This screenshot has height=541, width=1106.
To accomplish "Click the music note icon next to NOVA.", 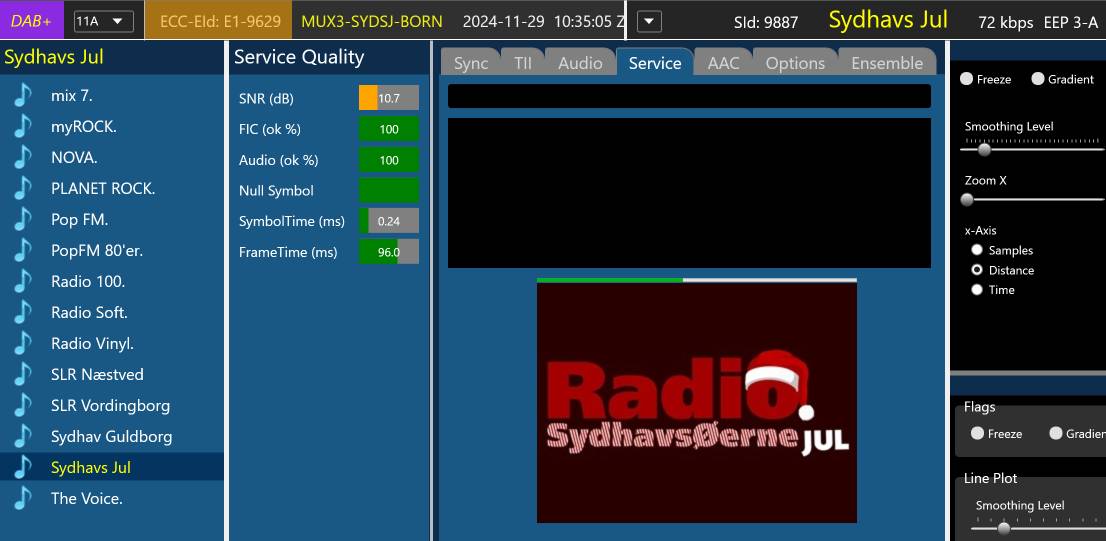I will tap(22, 157).
